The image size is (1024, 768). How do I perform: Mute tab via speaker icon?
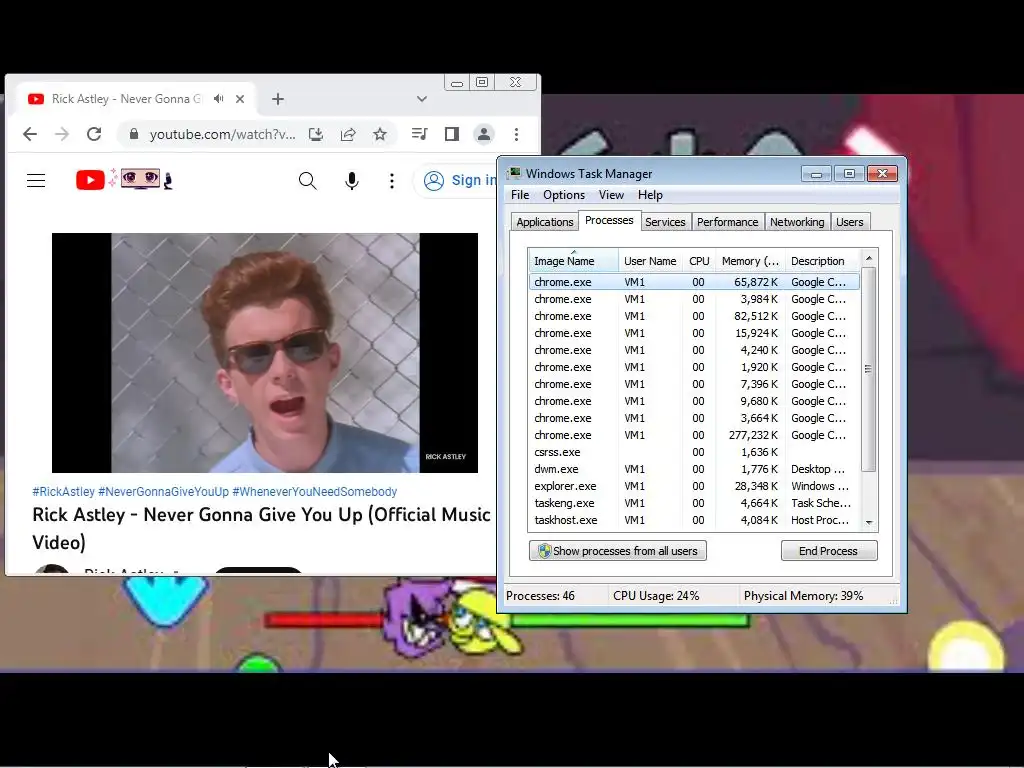pos(219,99)
